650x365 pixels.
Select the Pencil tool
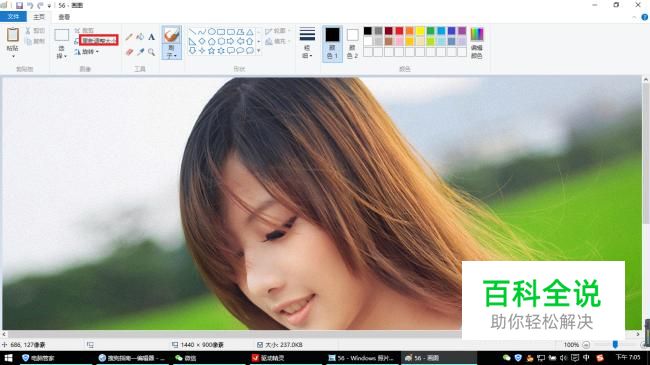click(x=129, y=37)
